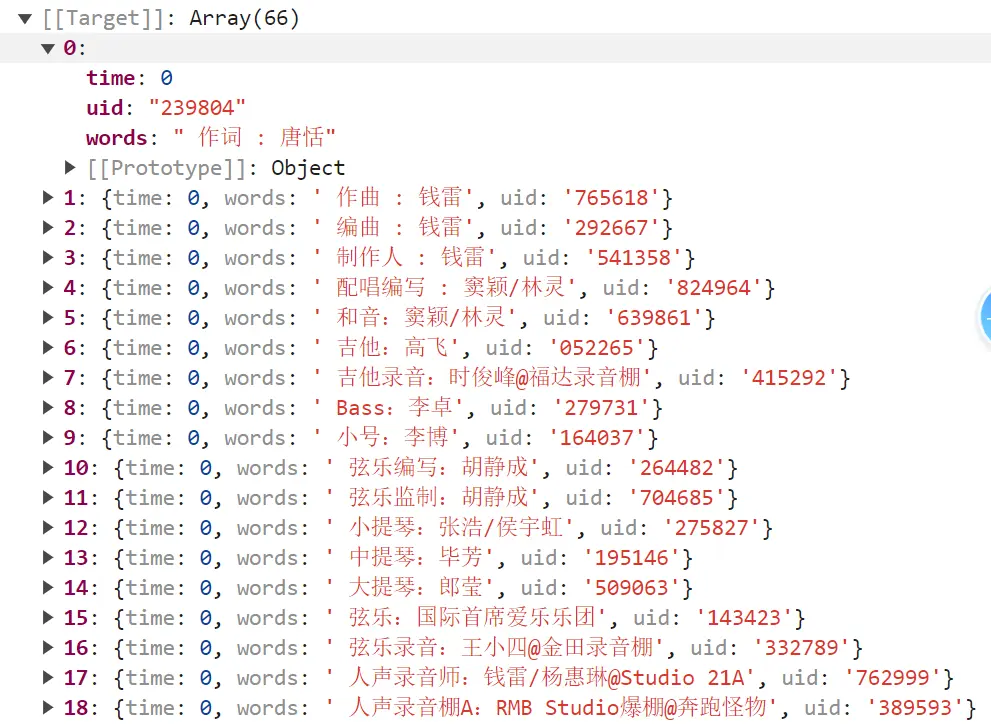The width and height of the screenshot is (991, 724).
Task: Collapse the expanded item 0
Action: [x=48, y=48]
